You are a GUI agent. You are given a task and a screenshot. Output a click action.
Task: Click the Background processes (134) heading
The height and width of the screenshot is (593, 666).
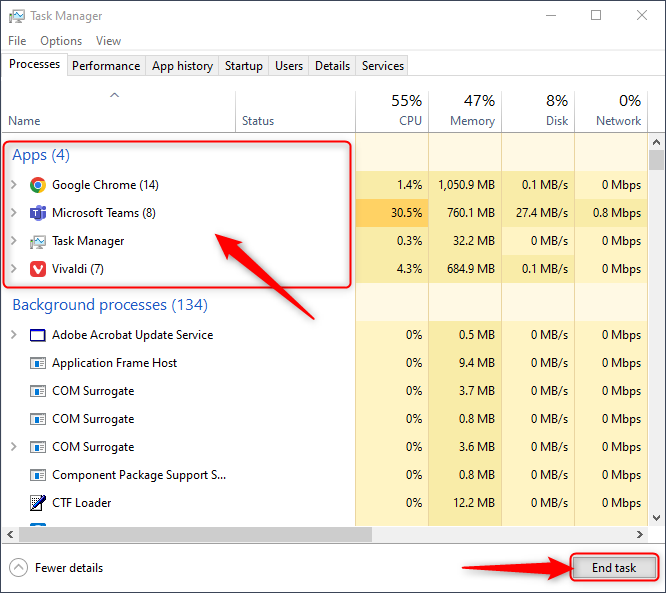click(110, 305)
